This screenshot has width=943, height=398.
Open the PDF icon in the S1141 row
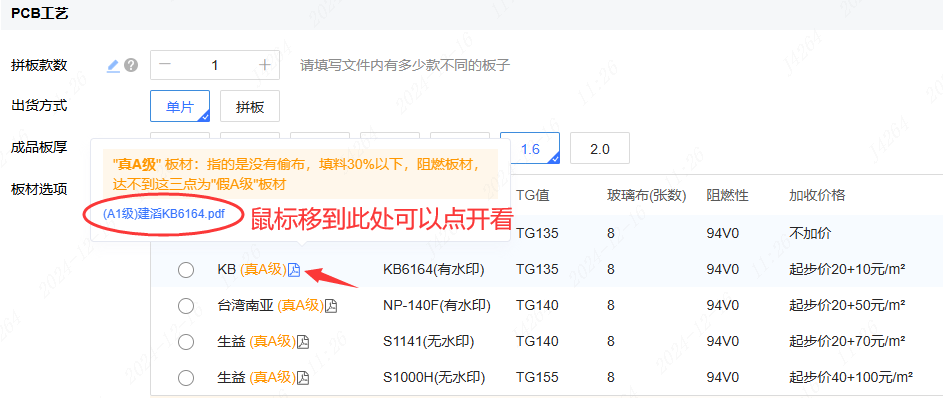[303, 343]
